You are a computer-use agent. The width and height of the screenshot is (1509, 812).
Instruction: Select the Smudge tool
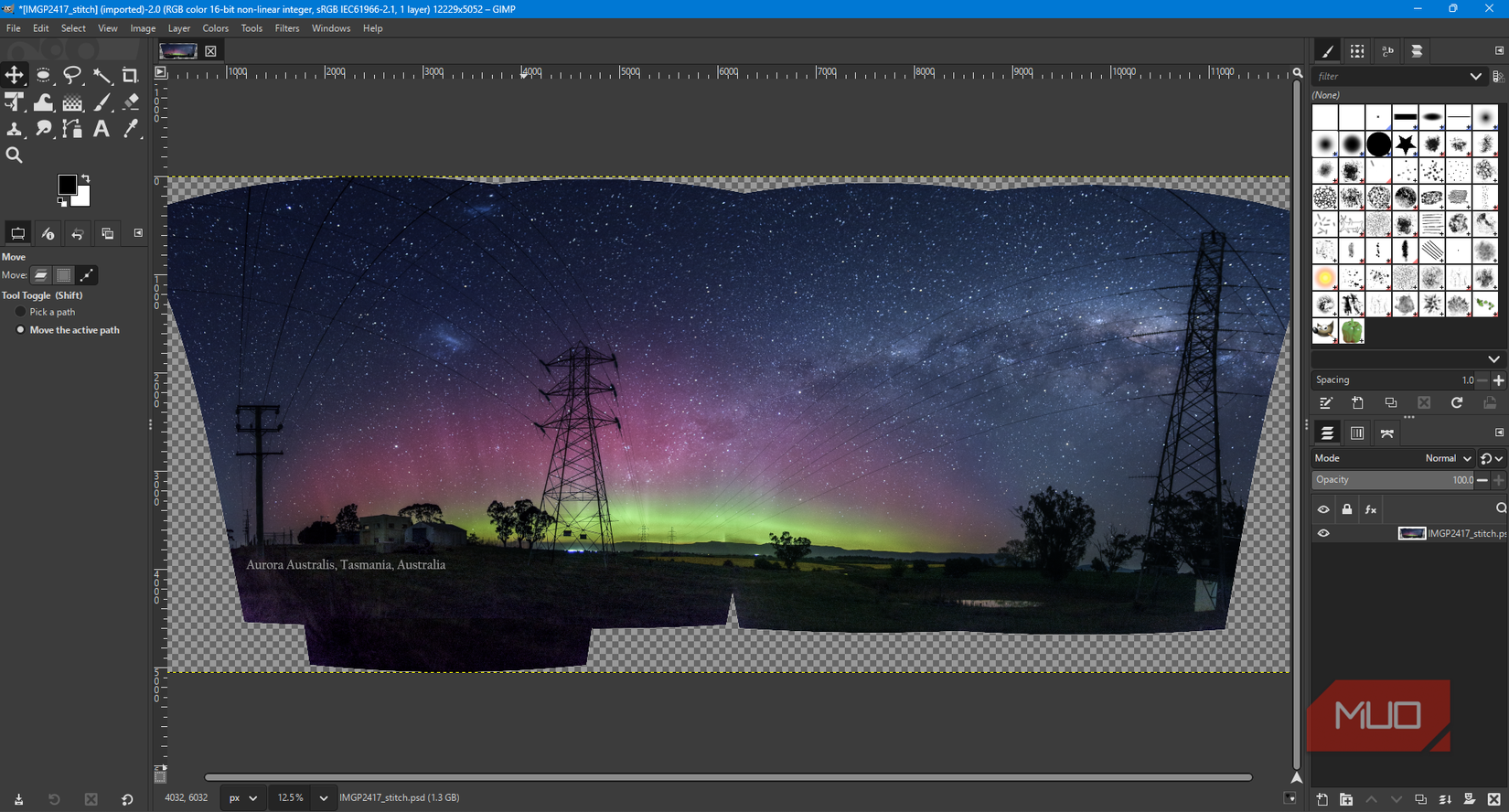(43, 129)
